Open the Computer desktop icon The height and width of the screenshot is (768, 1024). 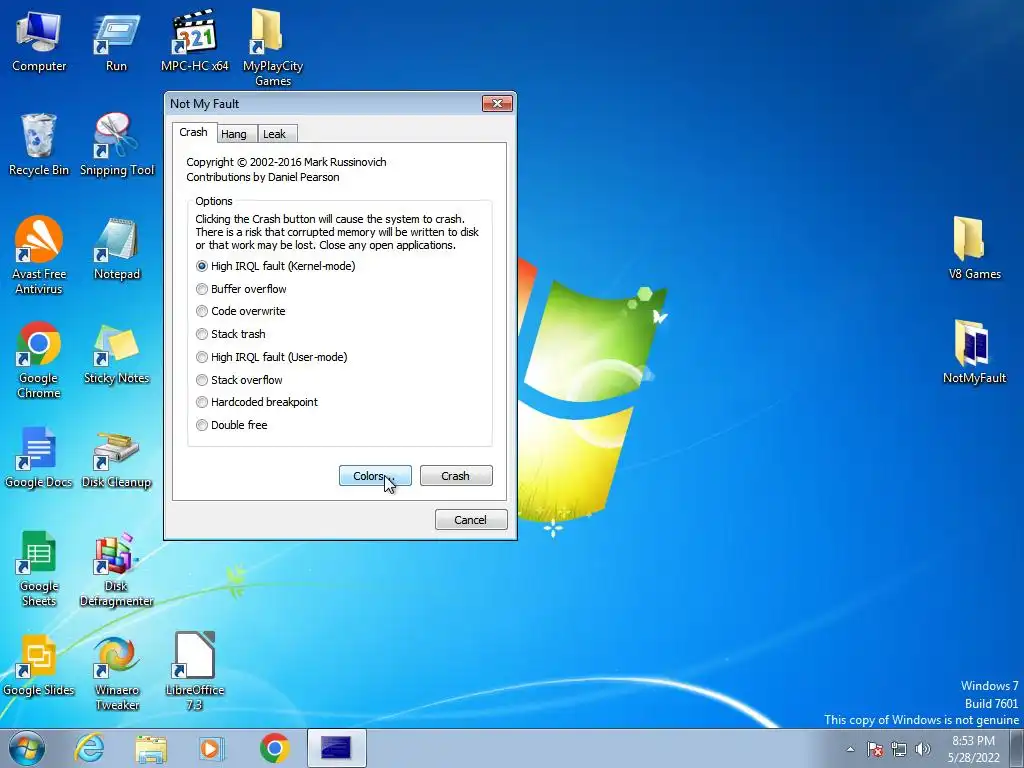coord(39,42)
